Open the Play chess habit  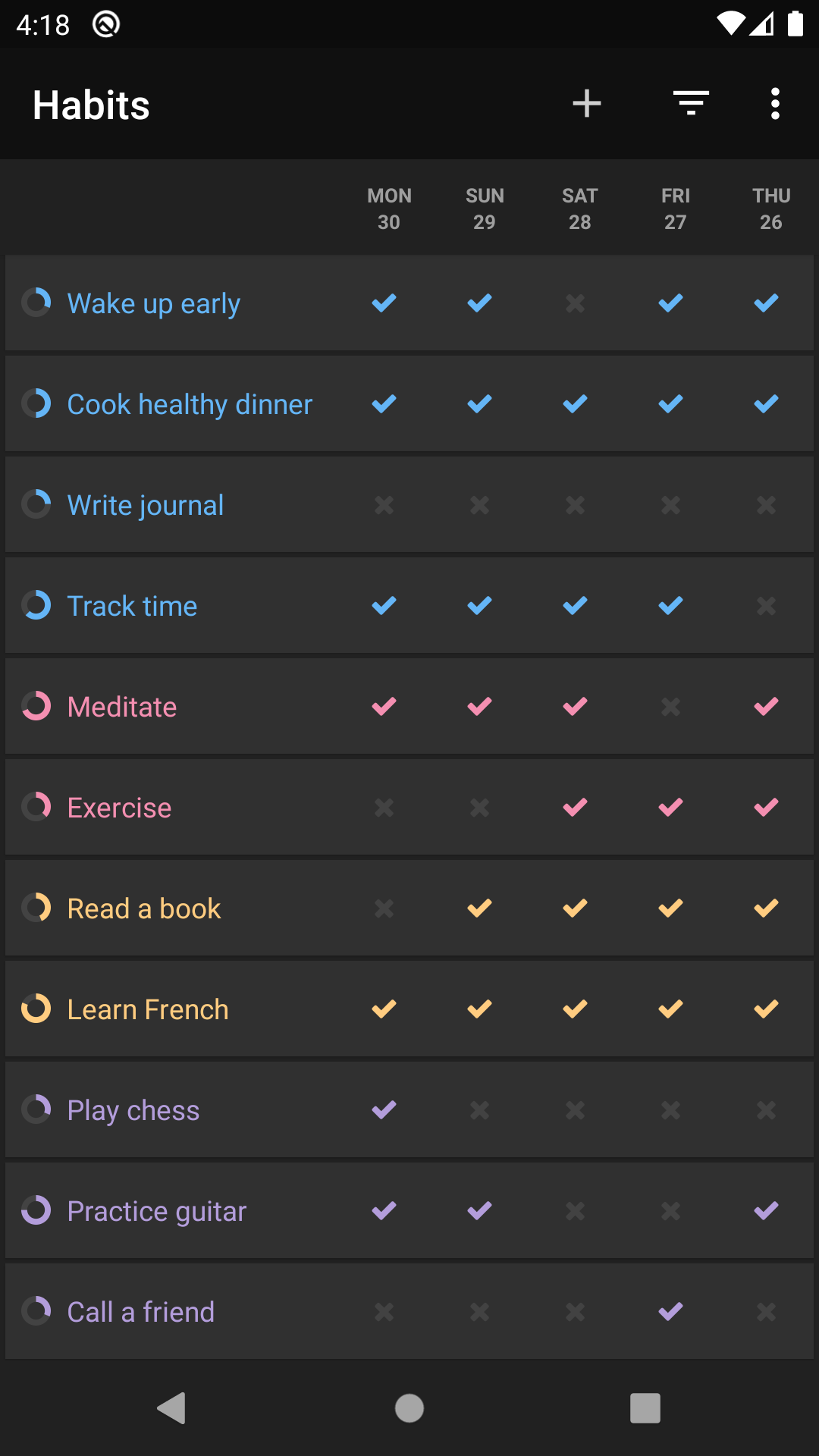click(x=133, y=1110)
